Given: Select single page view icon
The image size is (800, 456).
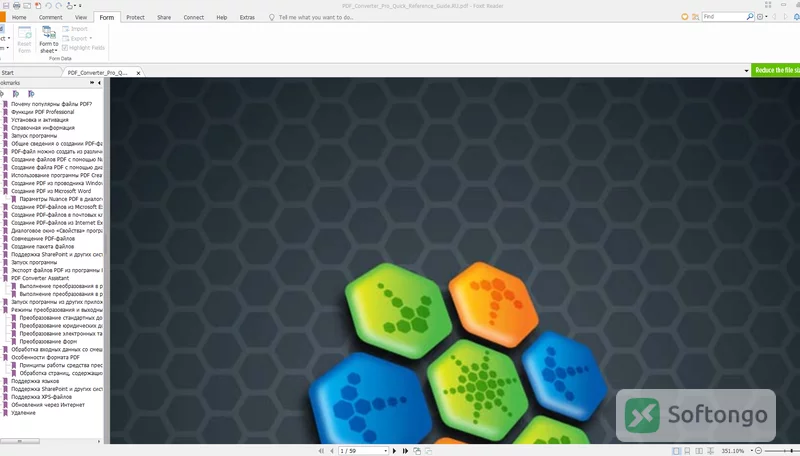Looking at the screenshot, I should [x=676, y=451].
